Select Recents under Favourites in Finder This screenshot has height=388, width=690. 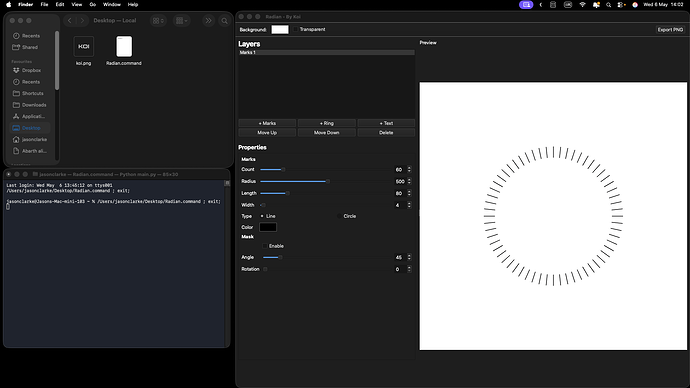click(31, 82)
